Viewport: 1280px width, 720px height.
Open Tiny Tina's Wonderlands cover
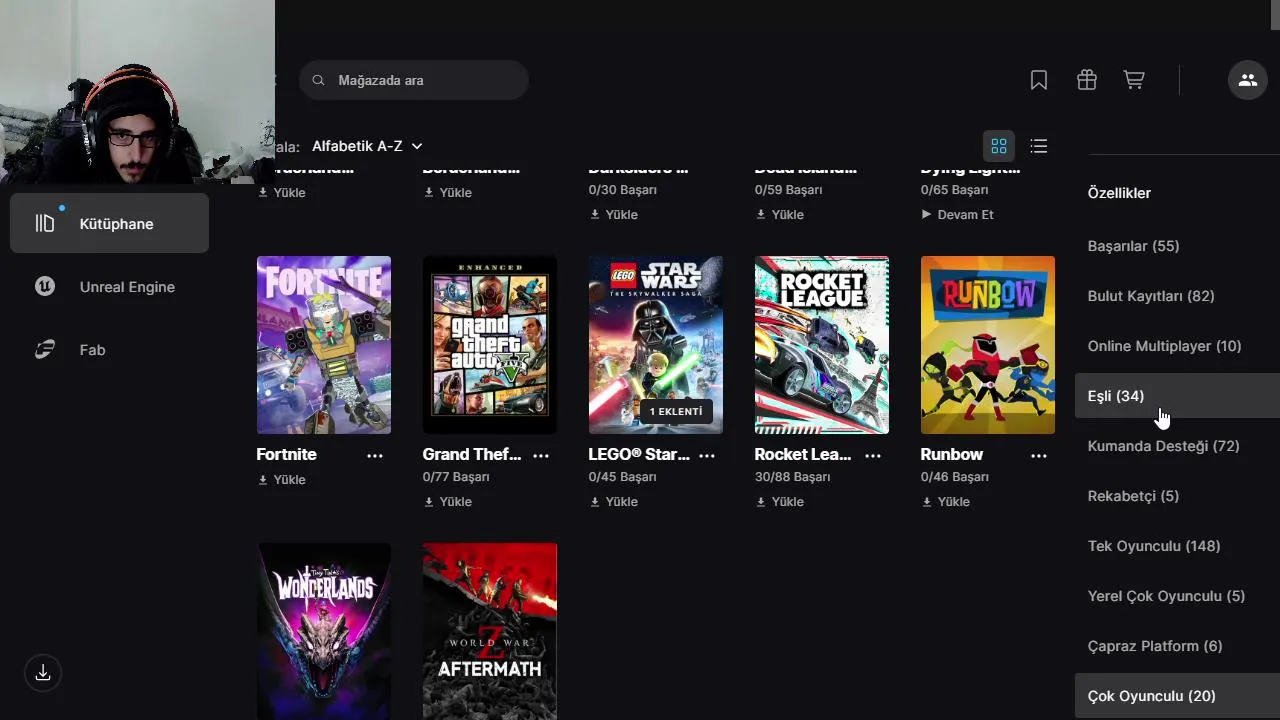pos(324,631)
